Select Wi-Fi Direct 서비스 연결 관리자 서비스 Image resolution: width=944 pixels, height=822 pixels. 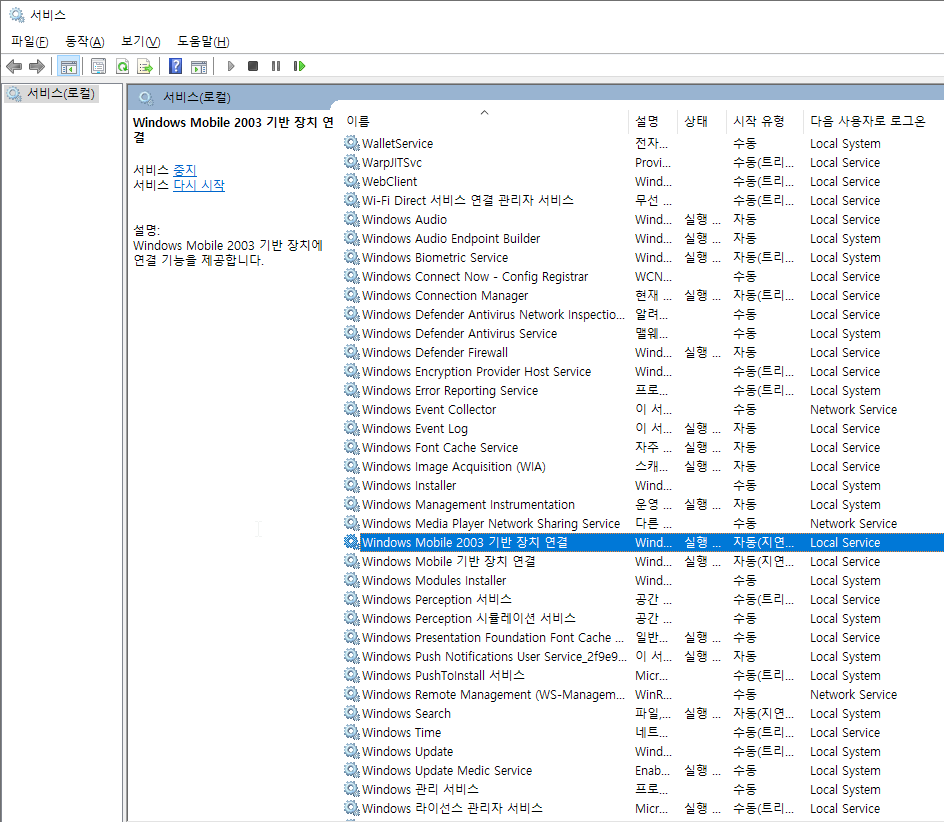tap(468, 201)
